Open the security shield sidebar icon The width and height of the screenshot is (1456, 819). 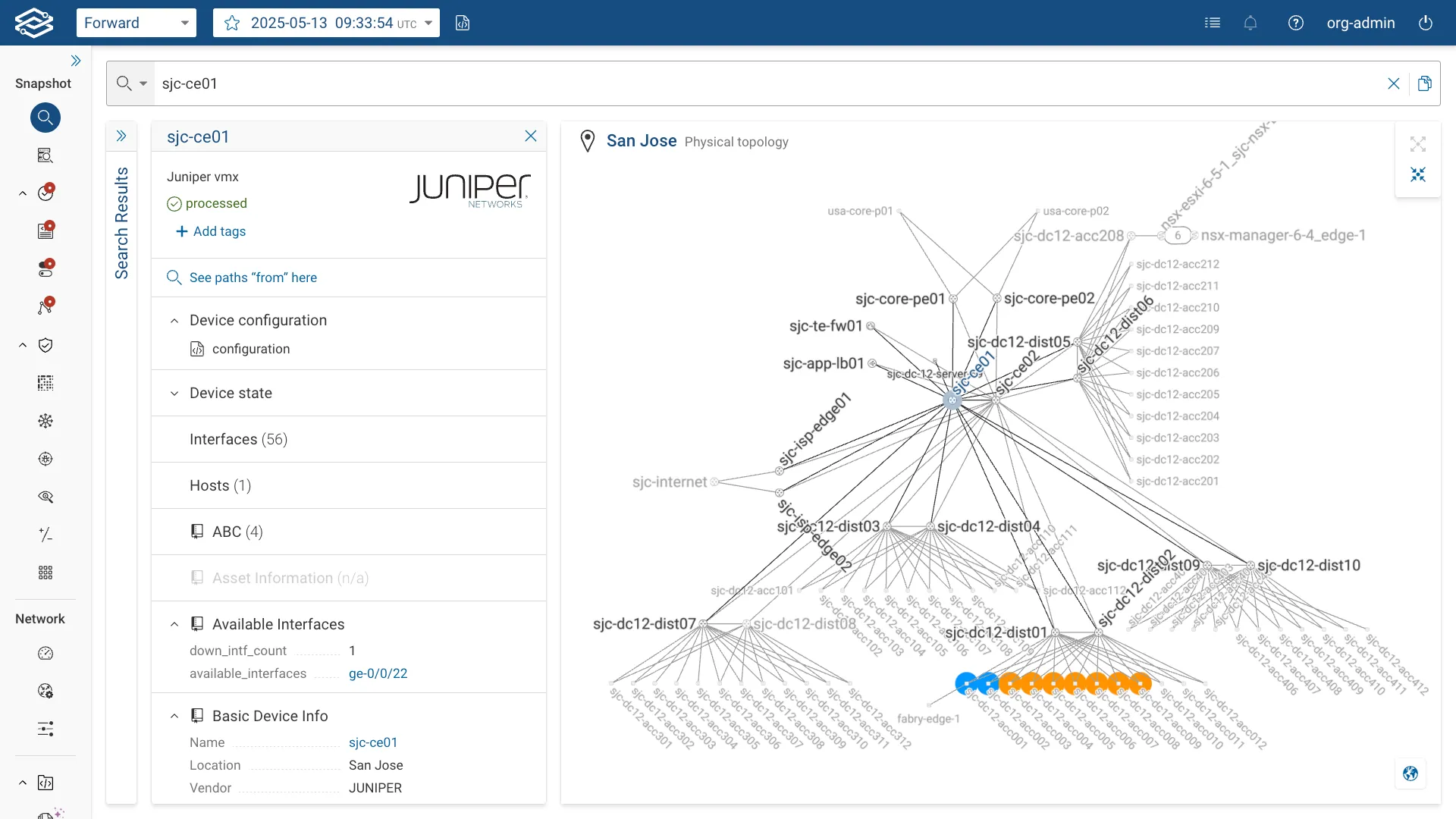pos(45,345)
